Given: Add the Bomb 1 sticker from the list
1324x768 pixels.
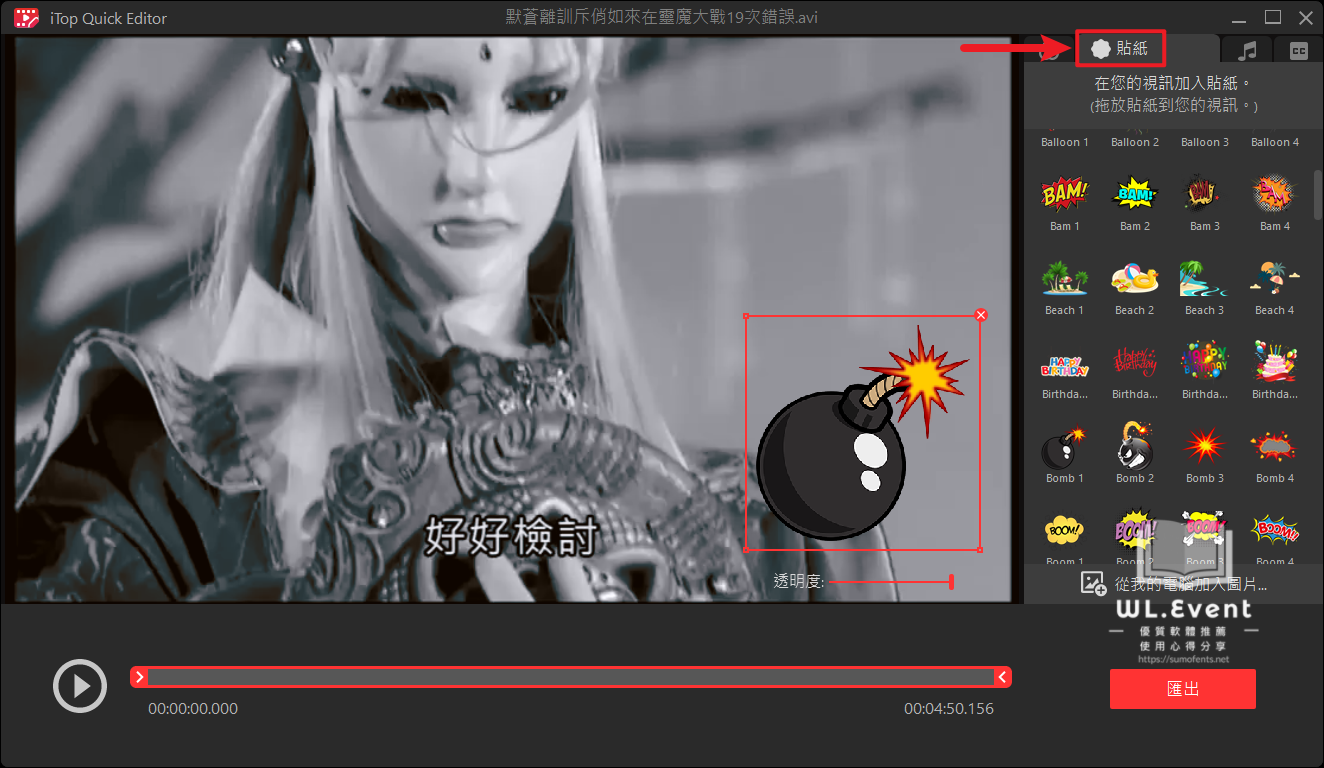Looking at the screenshot, I should point(1064,448).
